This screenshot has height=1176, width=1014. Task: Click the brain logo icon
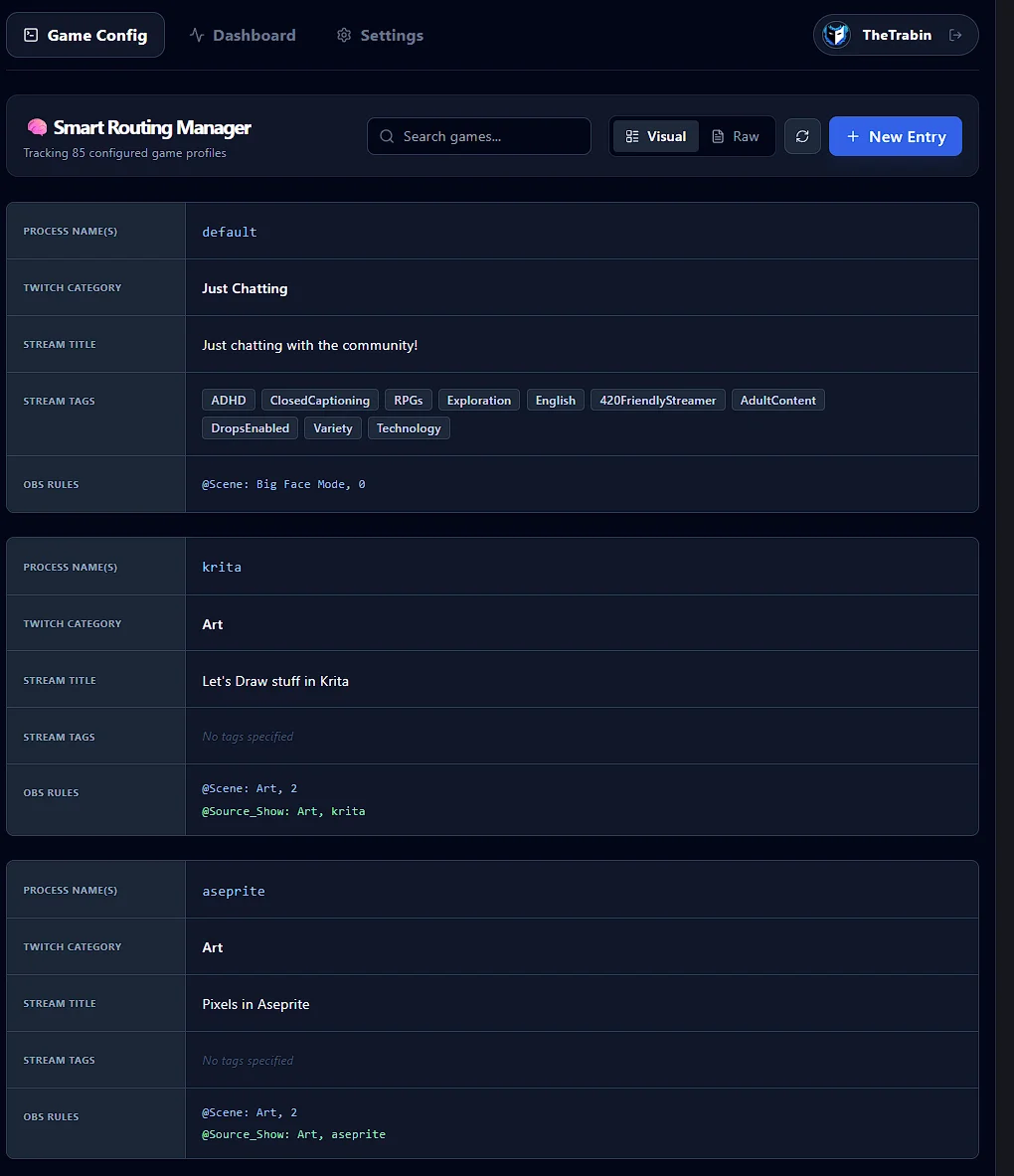[x=37, y=127]
